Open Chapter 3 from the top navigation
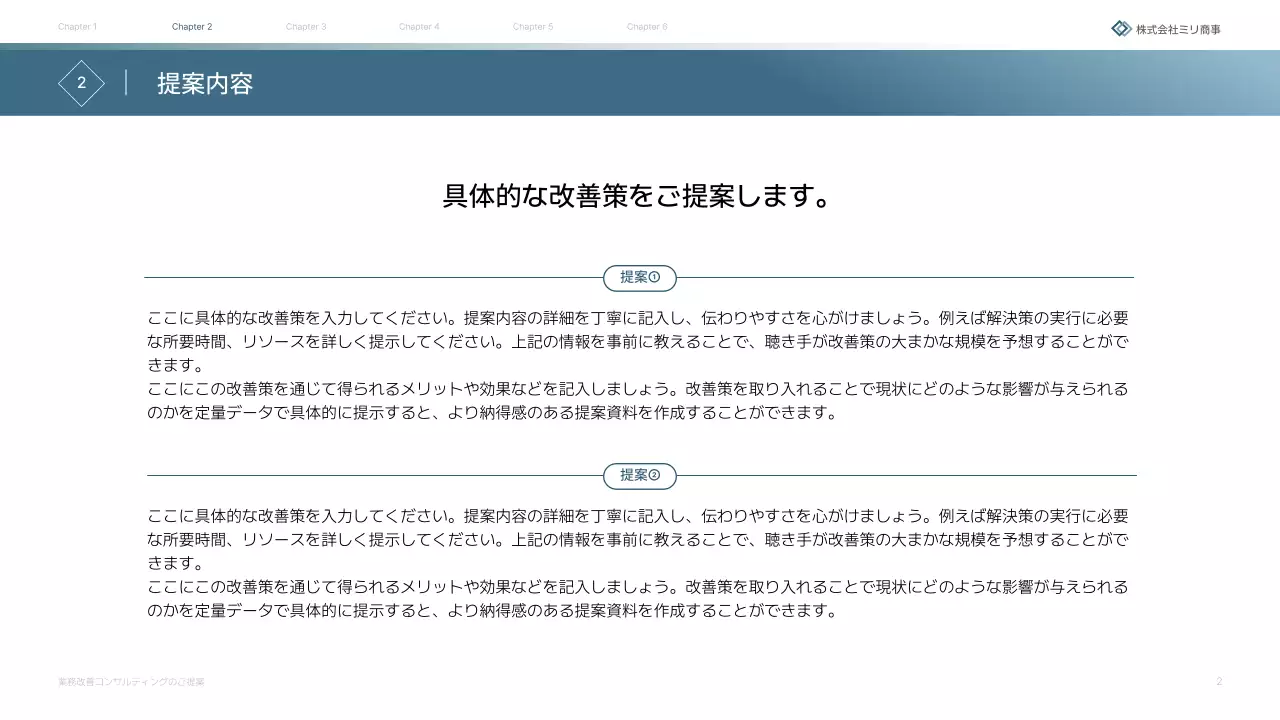1280x720 pixels. click(306, 27)
